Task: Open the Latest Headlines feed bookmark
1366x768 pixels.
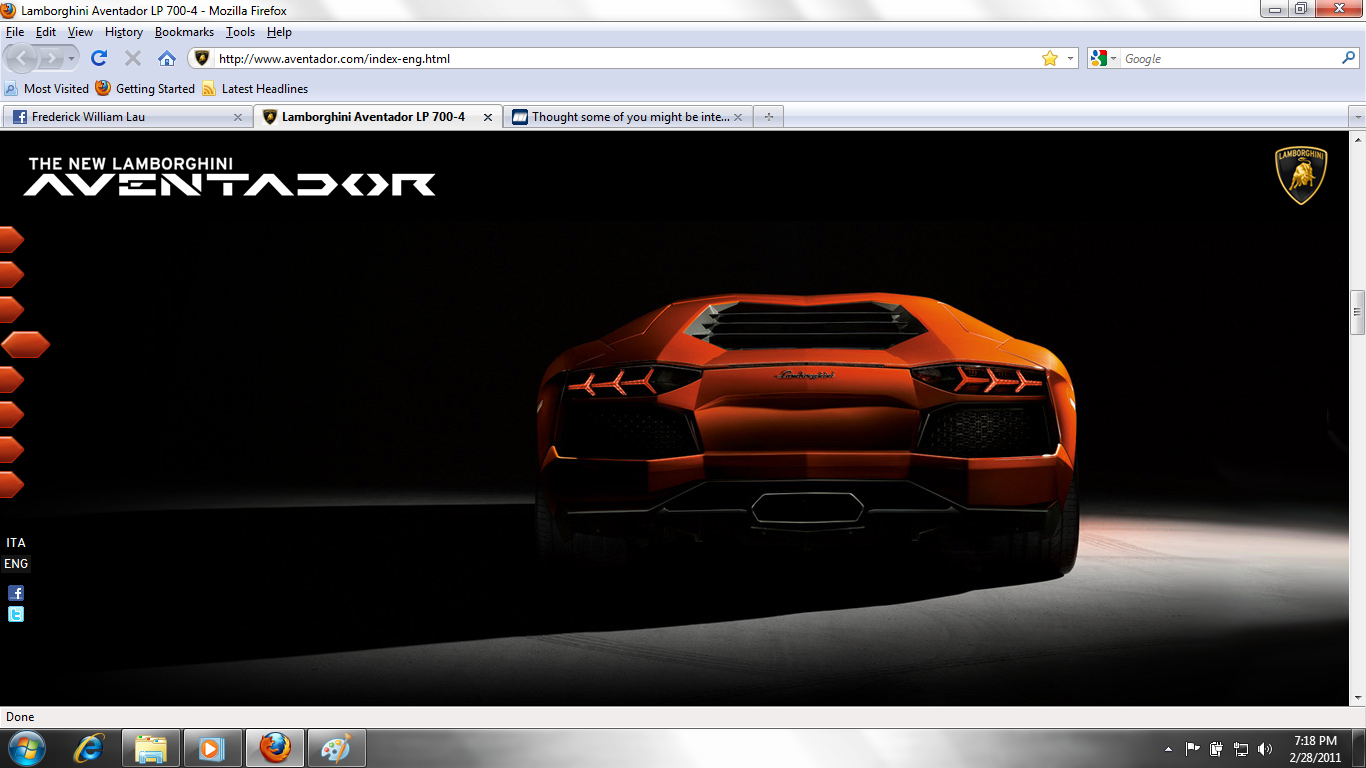Action: [x=255, y=88]
